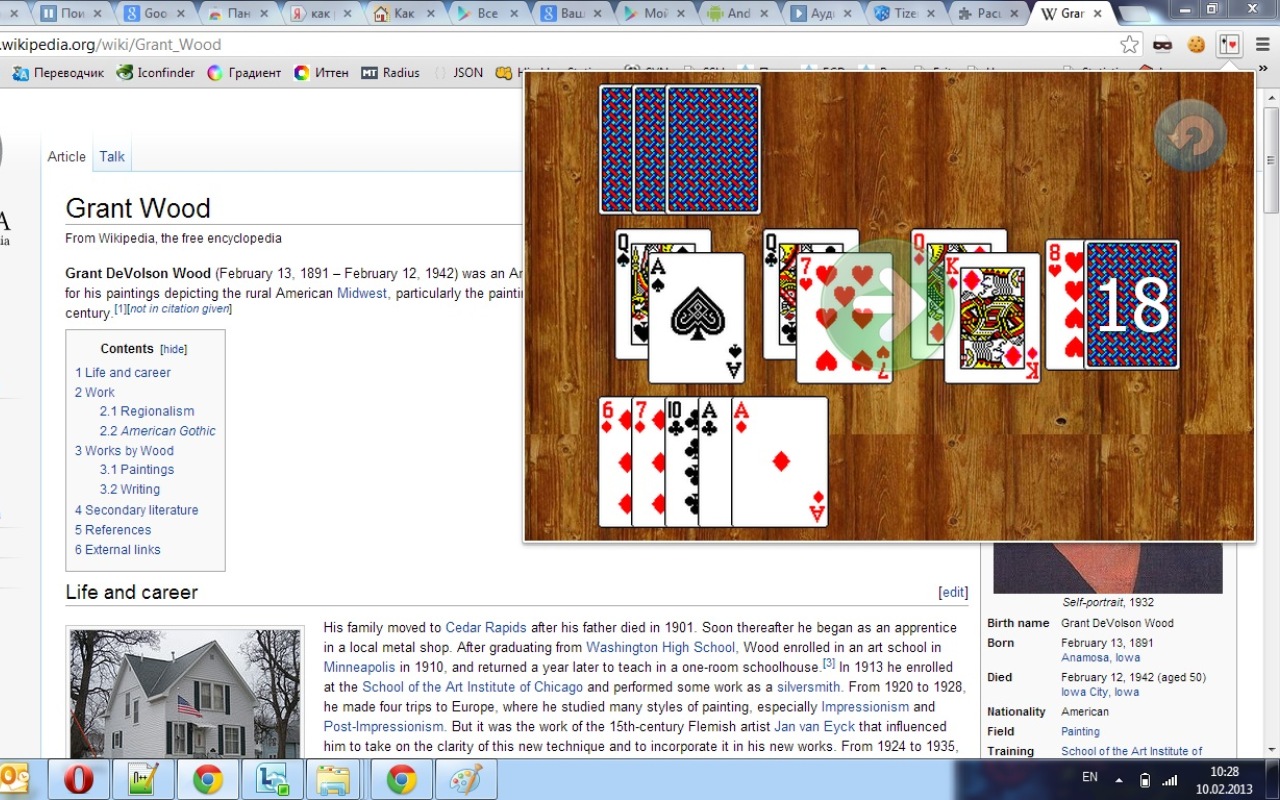
Task: Open Outlook from the taskbar
Action: tap(15, 779)
